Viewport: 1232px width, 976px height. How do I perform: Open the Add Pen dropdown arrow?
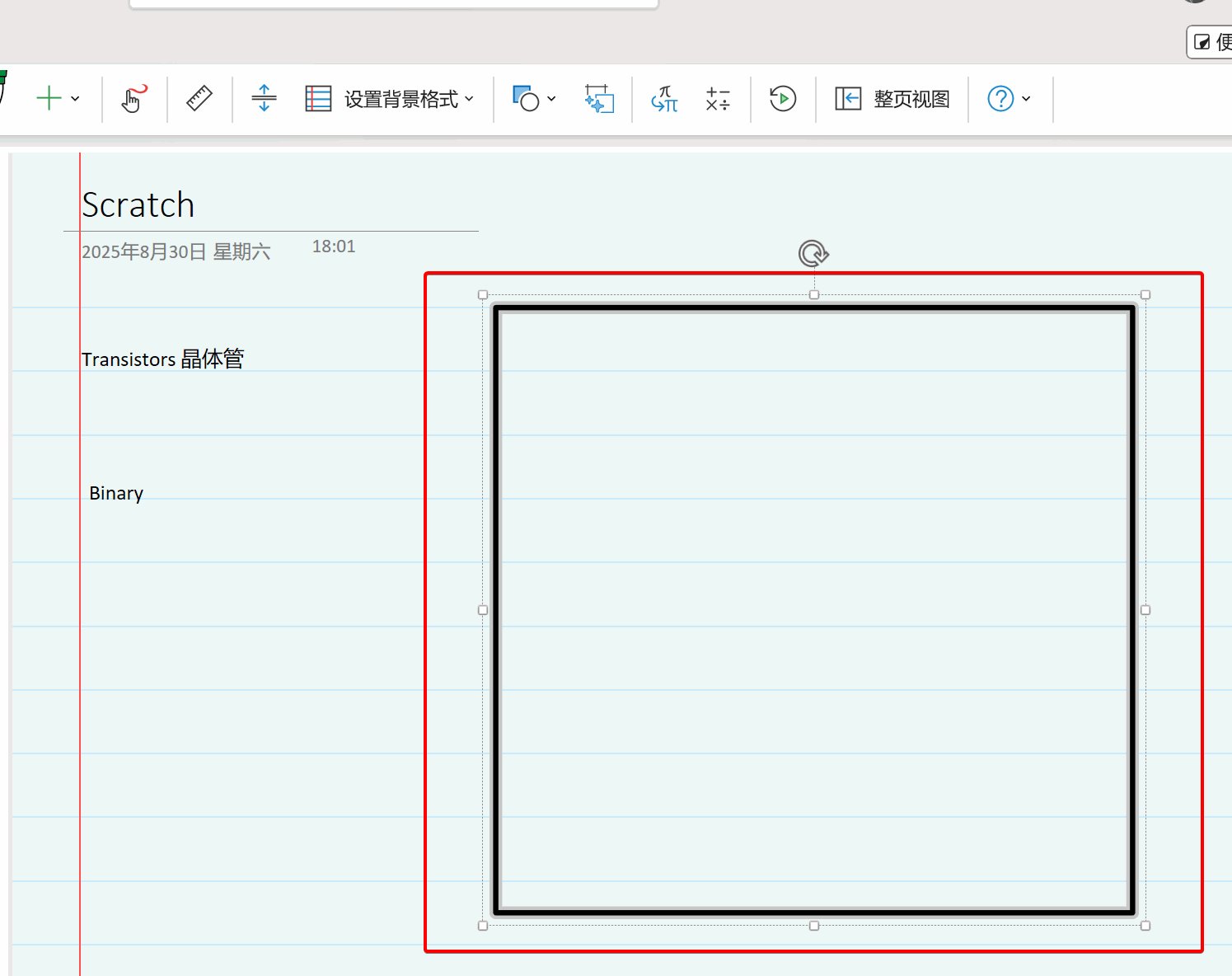click(76, 99)
